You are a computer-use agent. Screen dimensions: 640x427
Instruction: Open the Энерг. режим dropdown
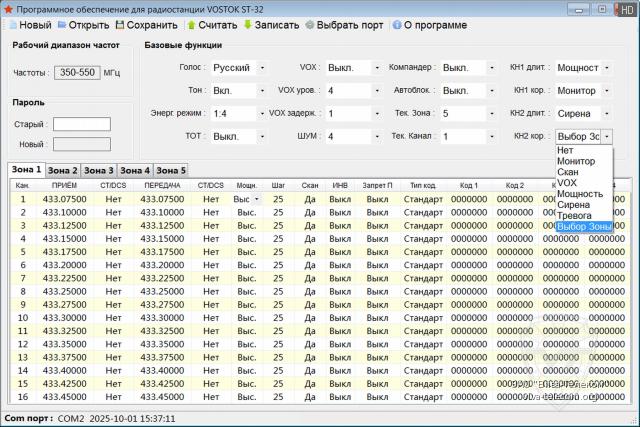(262, 114)
